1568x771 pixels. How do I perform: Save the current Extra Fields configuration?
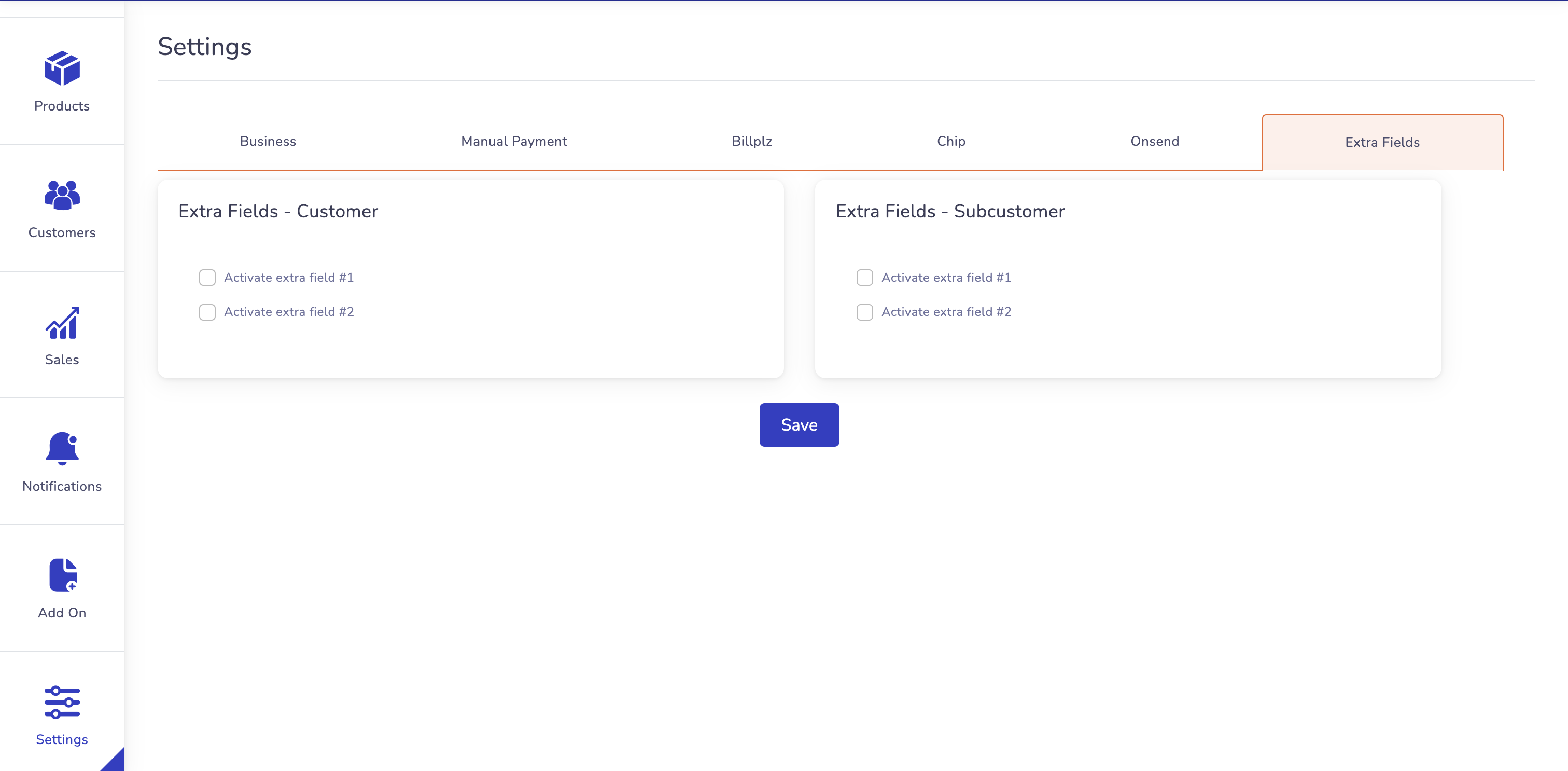click(x=799, y=425)
